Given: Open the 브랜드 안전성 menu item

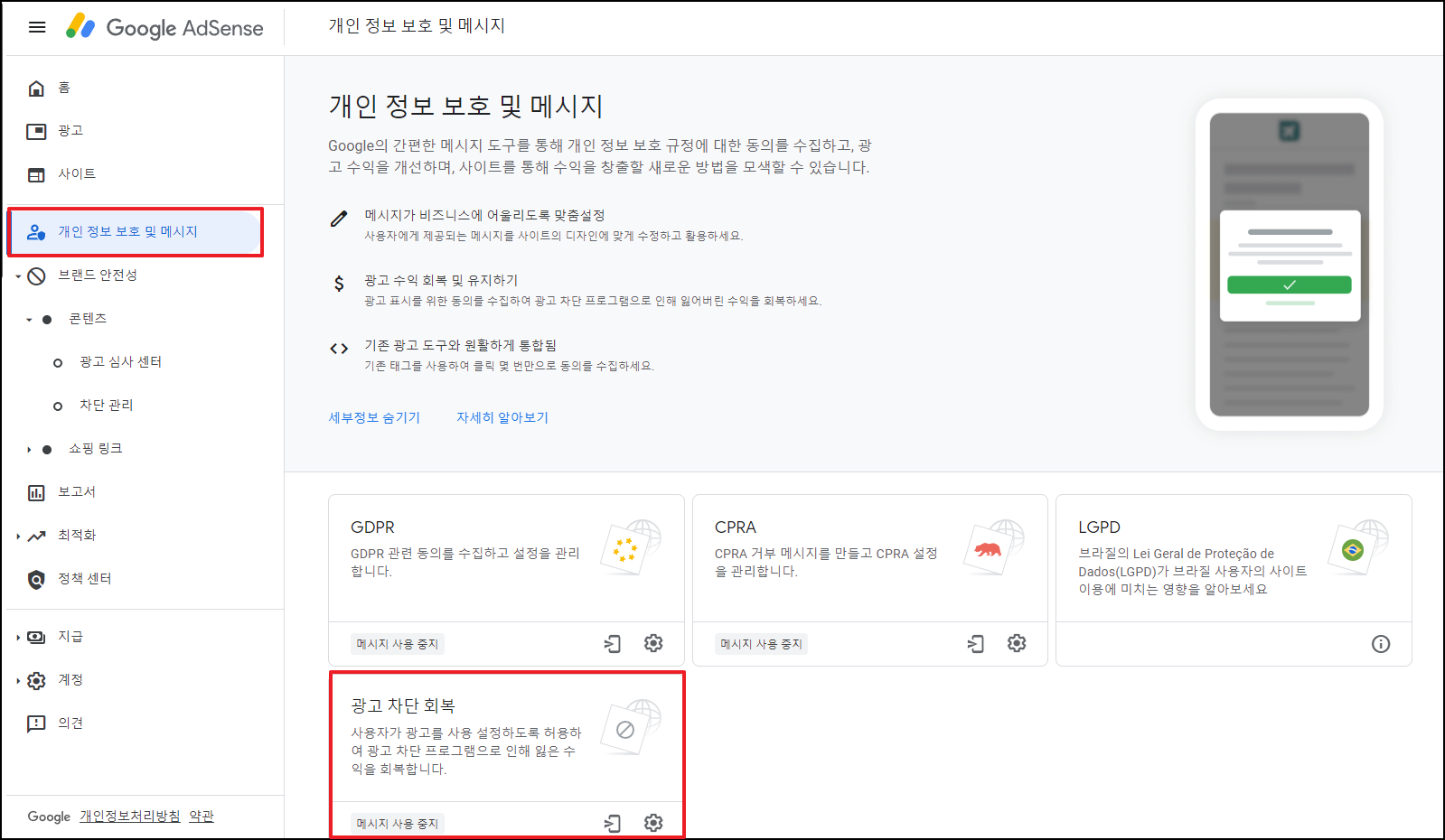Looking at the screenshot, I should click(x=98, y=275).
